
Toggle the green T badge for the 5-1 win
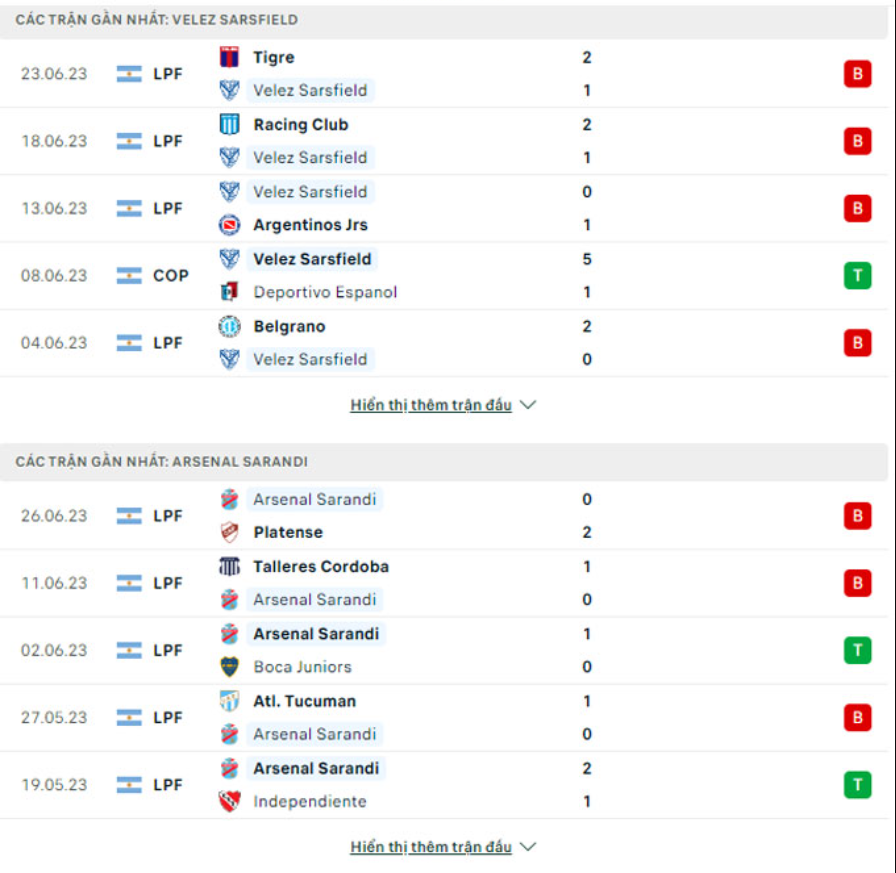click(857, 275)
